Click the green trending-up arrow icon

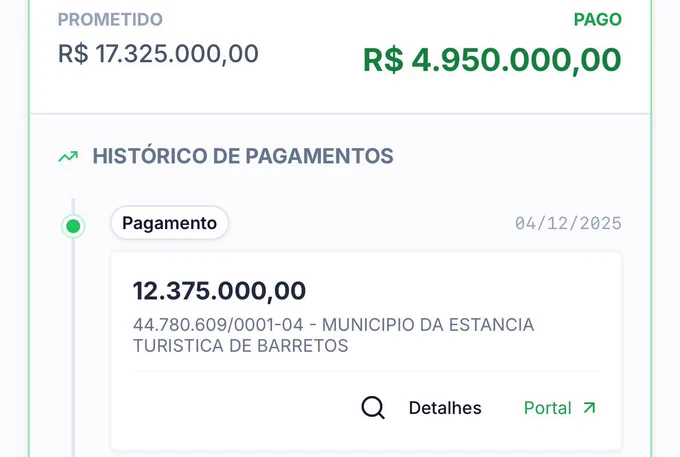click(69, 156)
